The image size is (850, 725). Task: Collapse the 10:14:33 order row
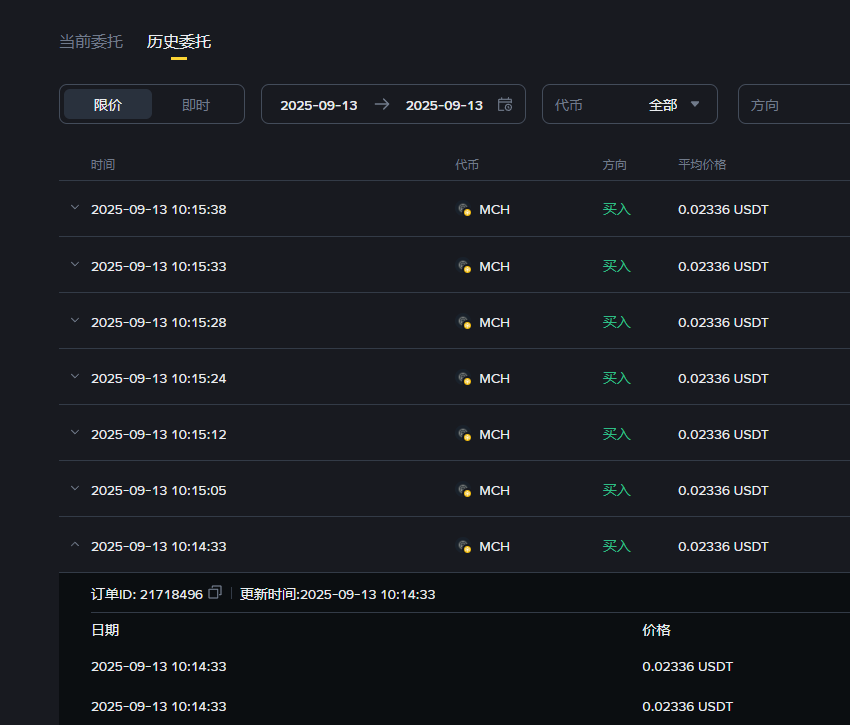[75, 544]
